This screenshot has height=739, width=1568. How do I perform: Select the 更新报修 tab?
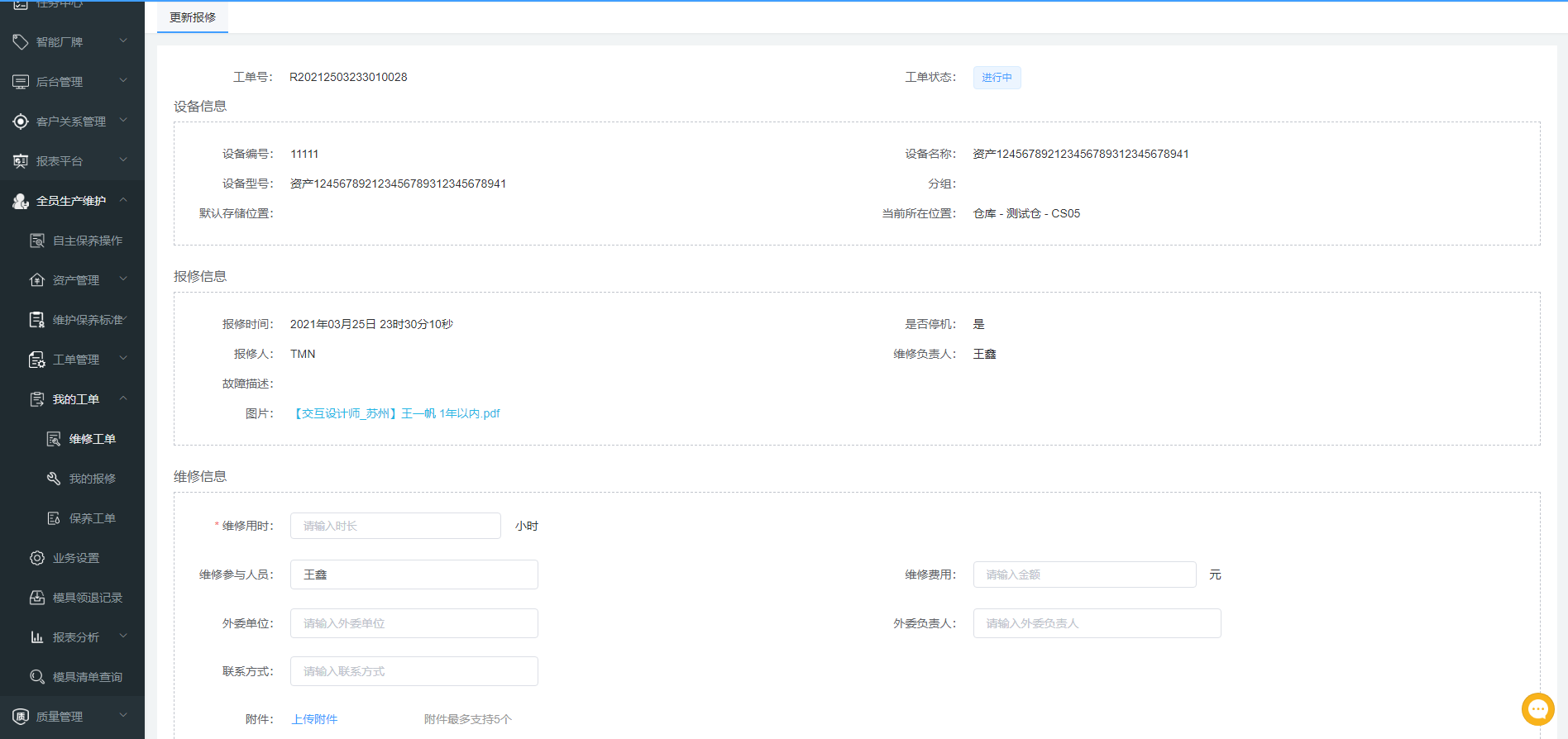(x=193, y=17)
